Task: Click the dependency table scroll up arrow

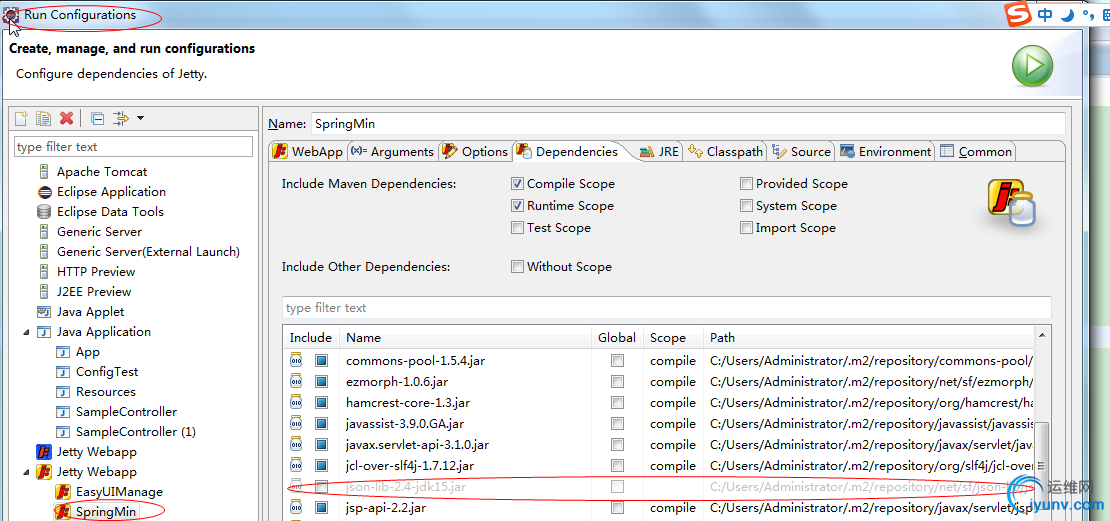Action: point(1042,334)
